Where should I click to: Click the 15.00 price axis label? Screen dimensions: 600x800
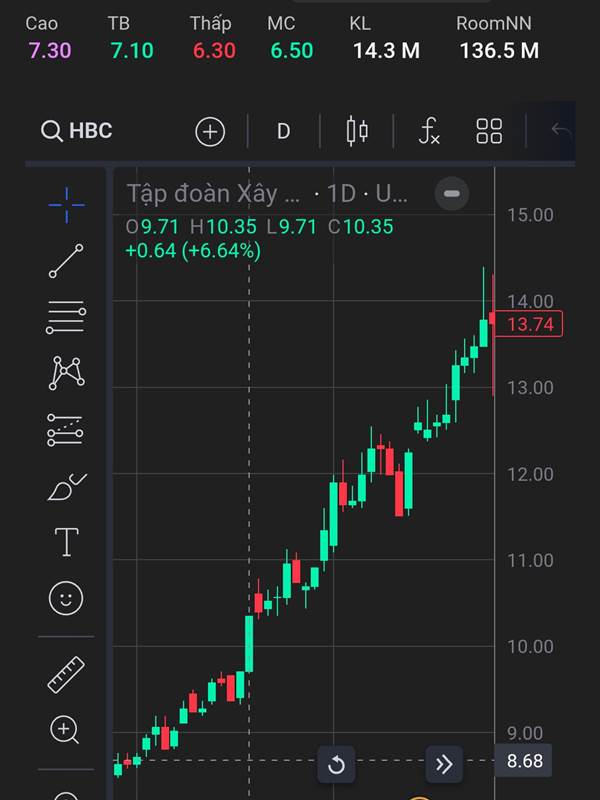click(531, 215)
